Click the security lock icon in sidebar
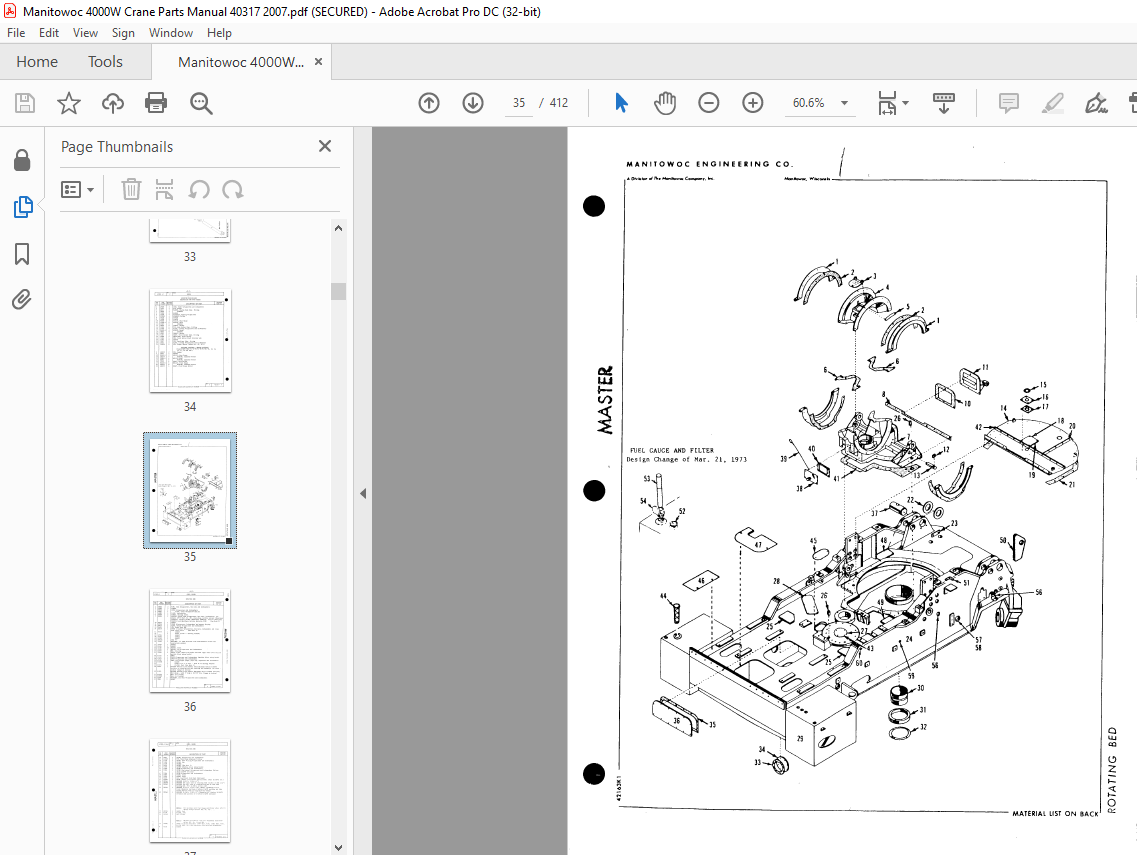The image size is (1137, 855). pos(22,160)
